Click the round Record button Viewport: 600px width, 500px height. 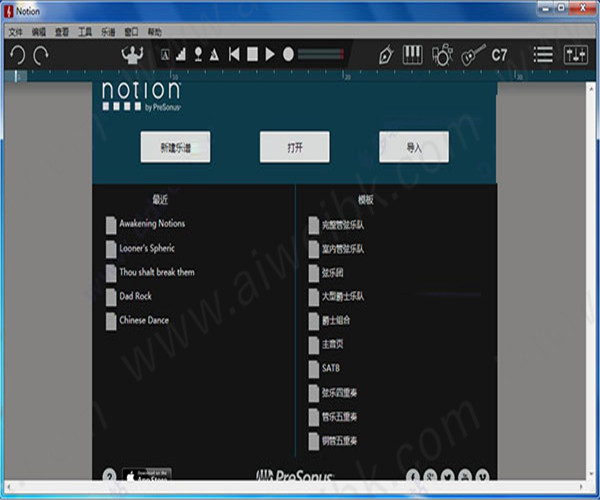coord(288,54)
